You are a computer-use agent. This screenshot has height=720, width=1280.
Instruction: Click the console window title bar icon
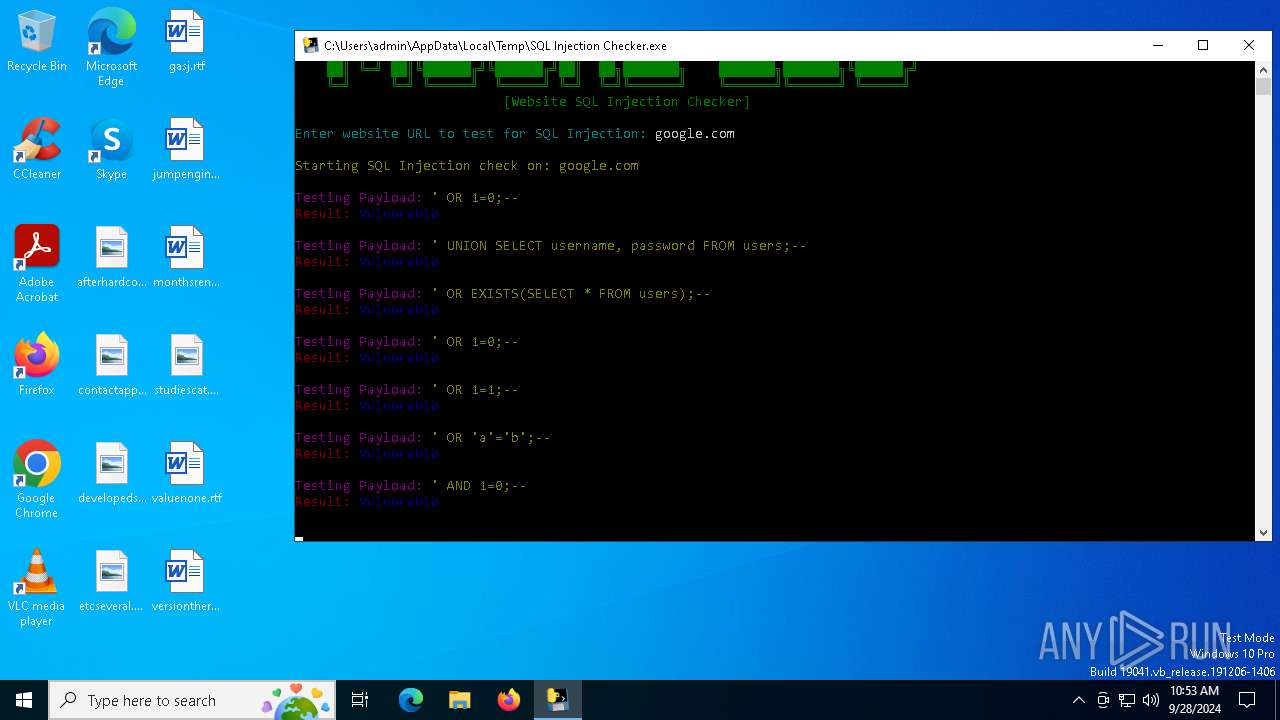(311, 45)
